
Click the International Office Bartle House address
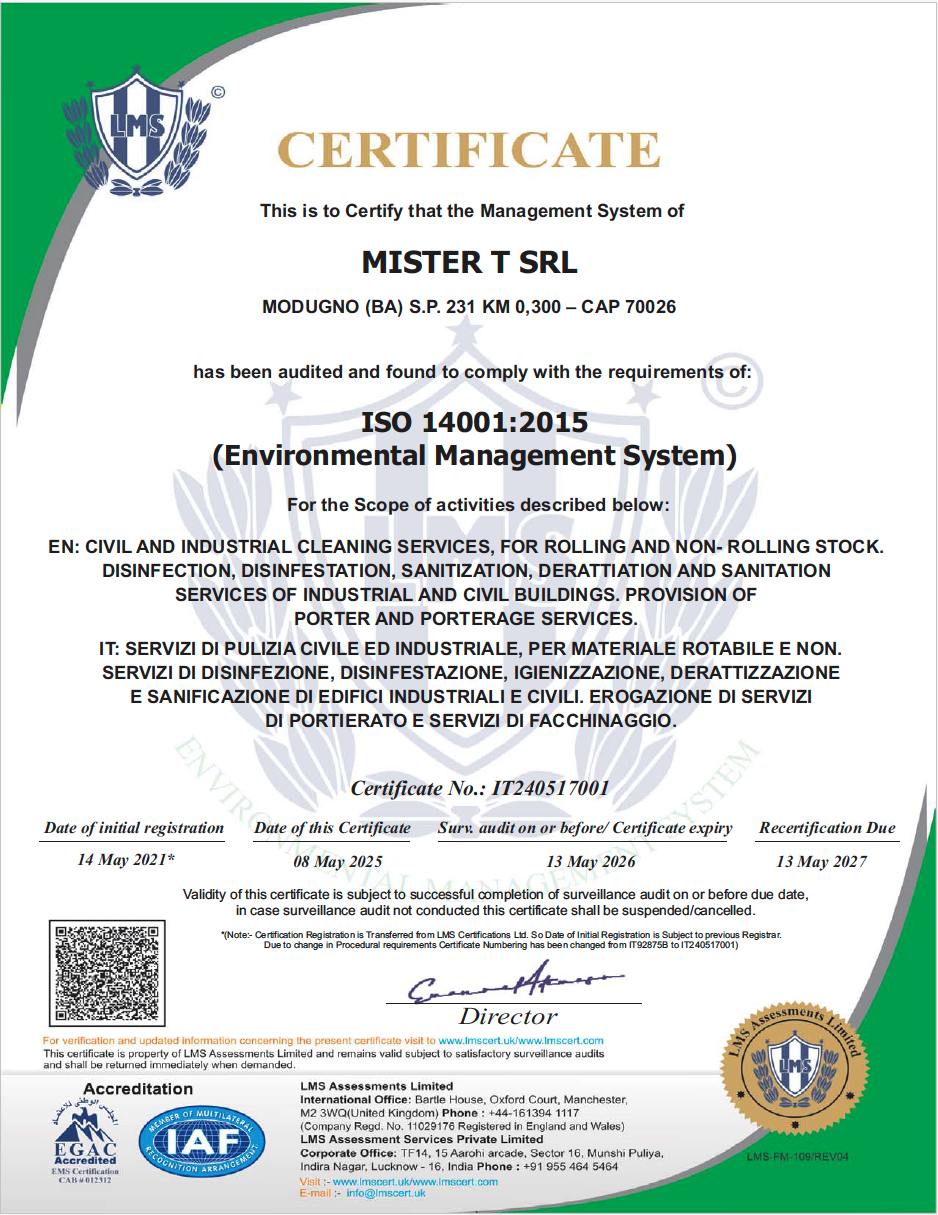pos(464,1106)
